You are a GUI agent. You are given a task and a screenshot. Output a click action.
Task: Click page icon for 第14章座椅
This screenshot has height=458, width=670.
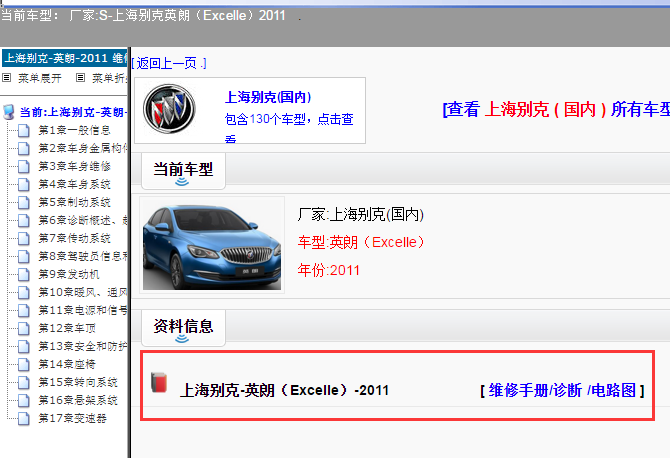click(x=24, y=364)
